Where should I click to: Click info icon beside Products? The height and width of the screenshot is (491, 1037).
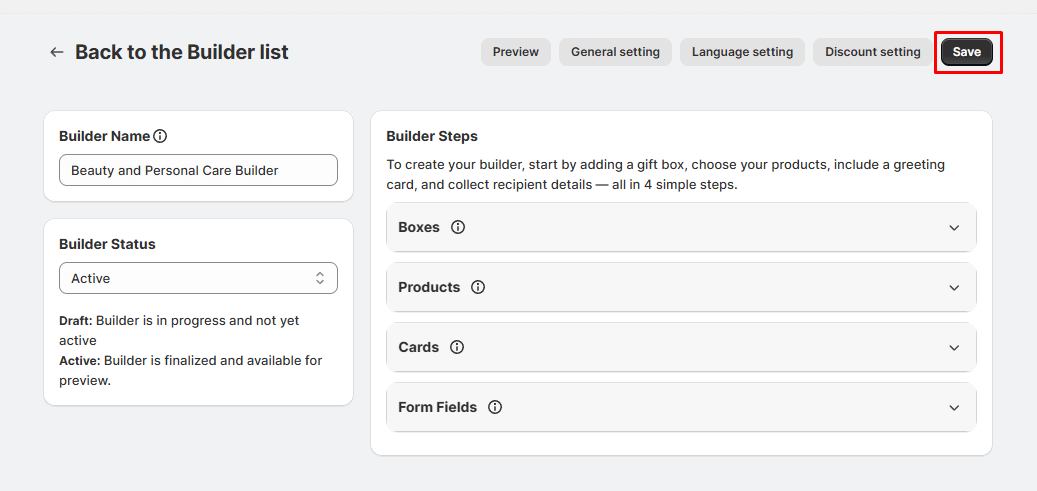[478, 287]
